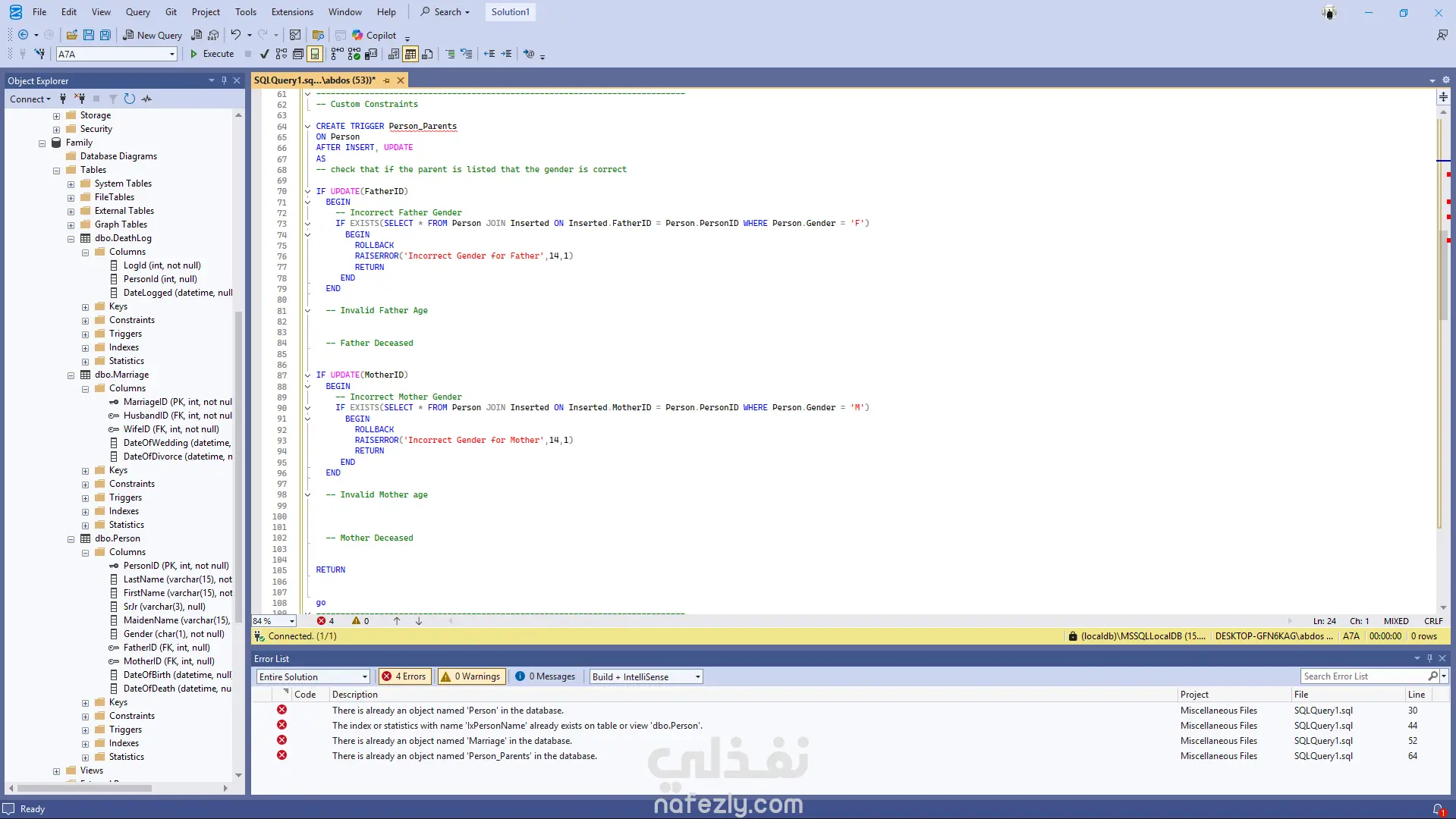Click the Include Live Query Statistics icon
The height and width of the screenshot is (819, 1456).
coord(354,54)
